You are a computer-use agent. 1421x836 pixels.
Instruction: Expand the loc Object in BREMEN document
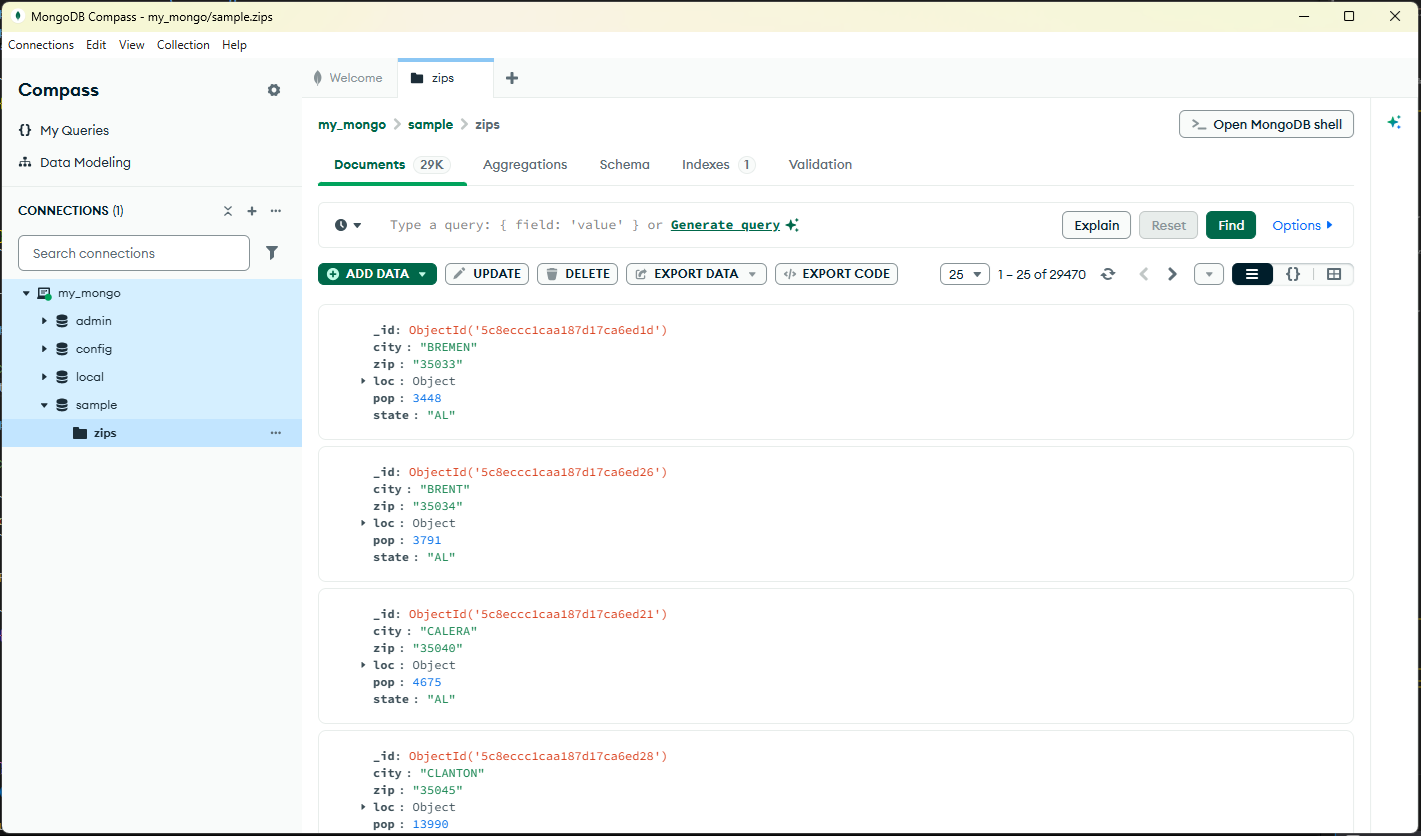pos(363,380)
